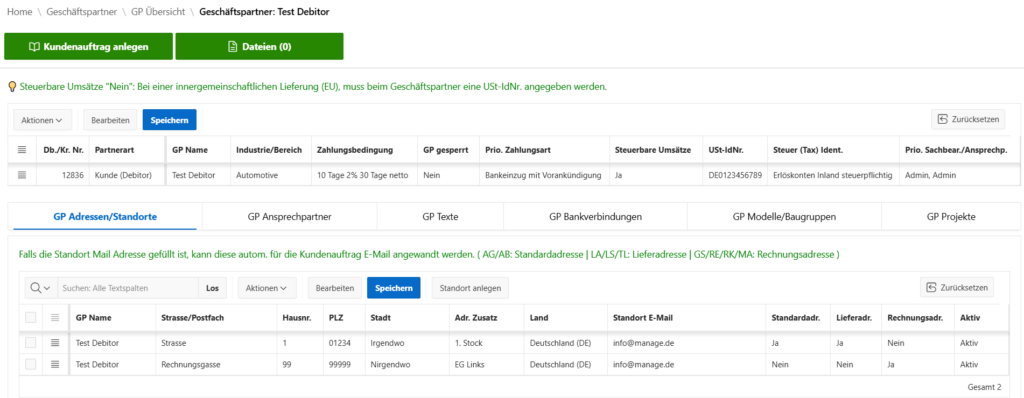Open row menu icon for partner 12836
This screenshot has height=398, width=1024.
pyautogui.click(x=22, y=175)
